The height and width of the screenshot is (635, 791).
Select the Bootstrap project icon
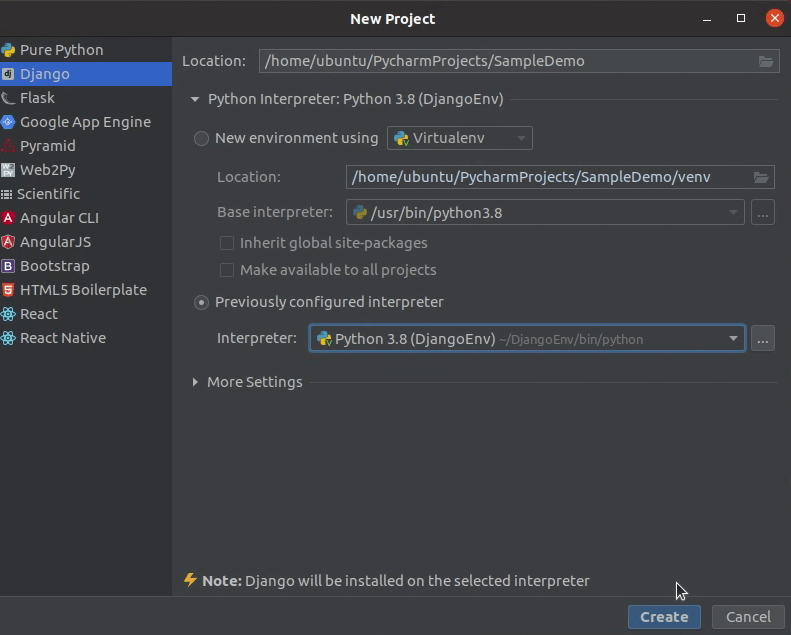point(9,266)
